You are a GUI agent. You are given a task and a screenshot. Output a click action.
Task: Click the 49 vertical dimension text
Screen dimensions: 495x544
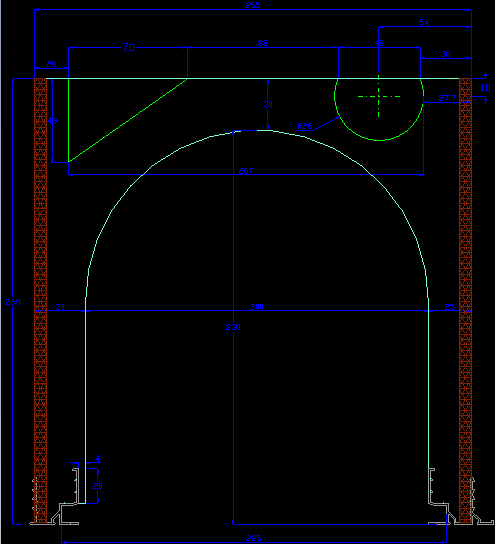tap(52, 121)
